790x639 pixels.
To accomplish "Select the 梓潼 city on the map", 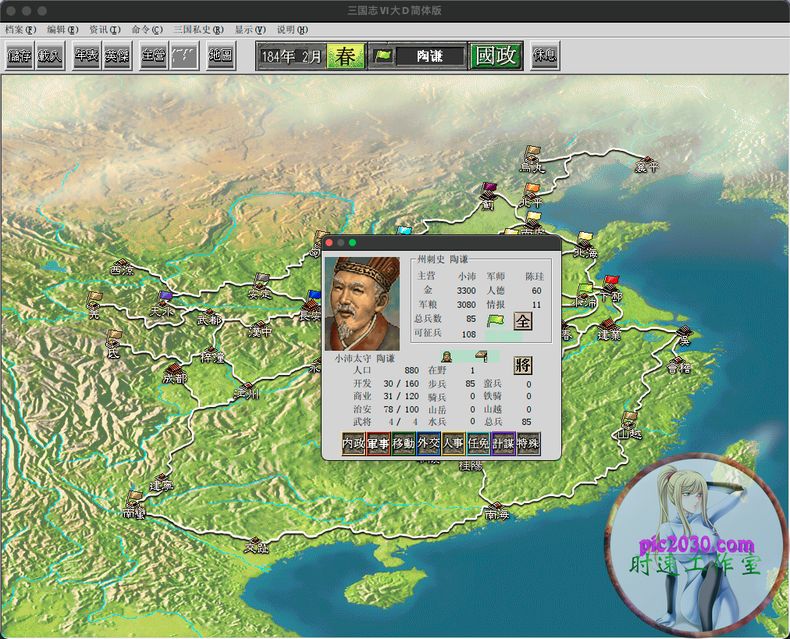I will 212,354.
